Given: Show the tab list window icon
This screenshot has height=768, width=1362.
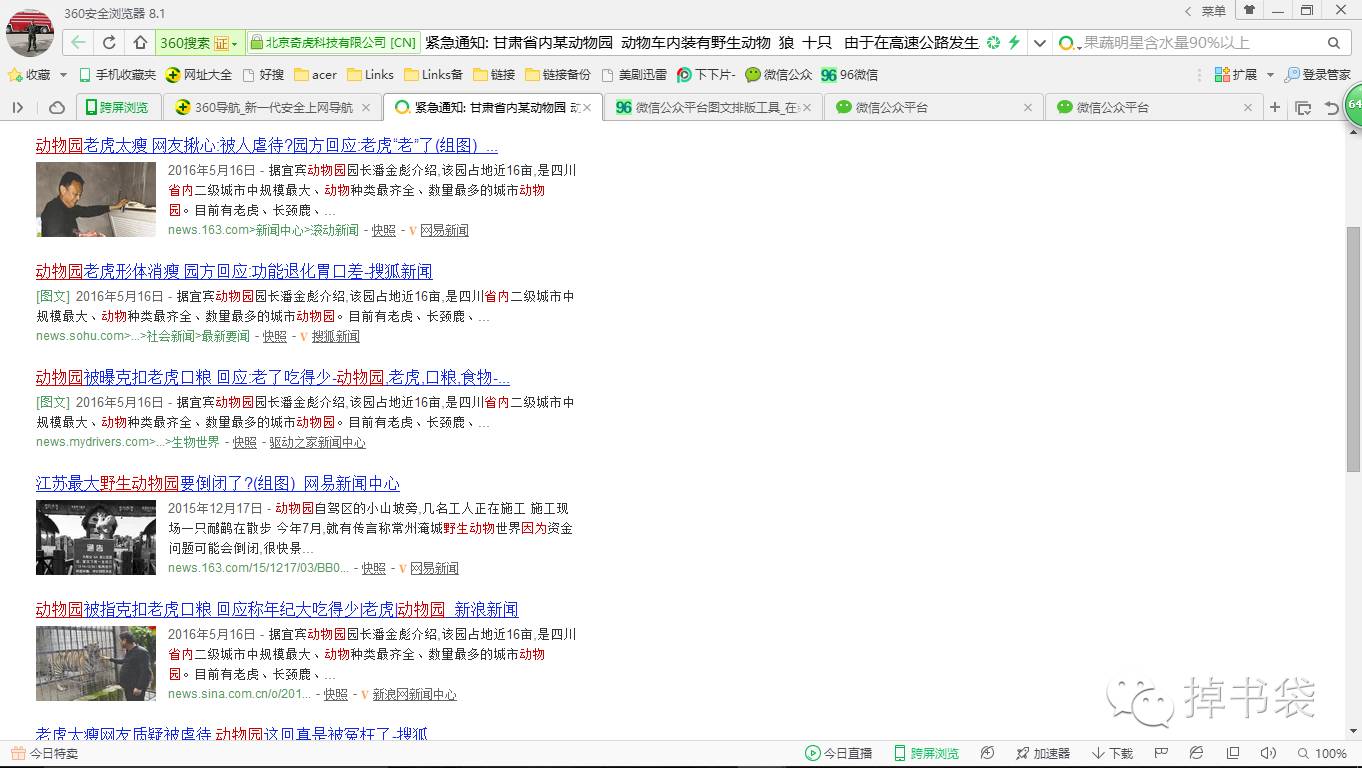Looking at the screenshot, I should pyautogui.click(x=1302, y=107).
